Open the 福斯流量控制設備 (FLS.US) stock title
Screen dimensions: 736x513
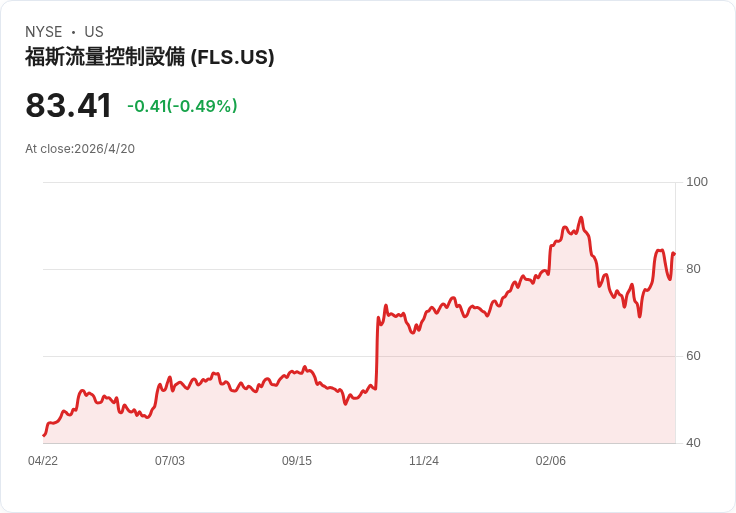coord(150,57)
